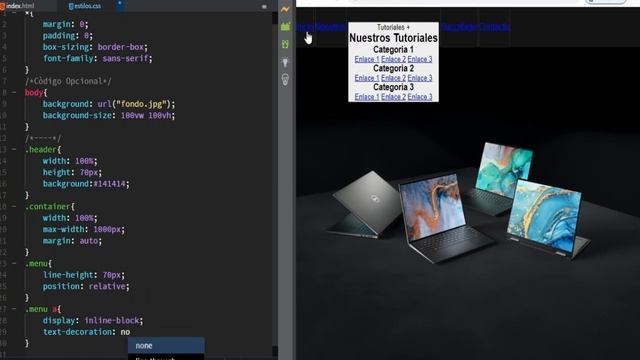Click the '.header{' selector text
Screen dimensions: 640x360
(x=43, y=150)
